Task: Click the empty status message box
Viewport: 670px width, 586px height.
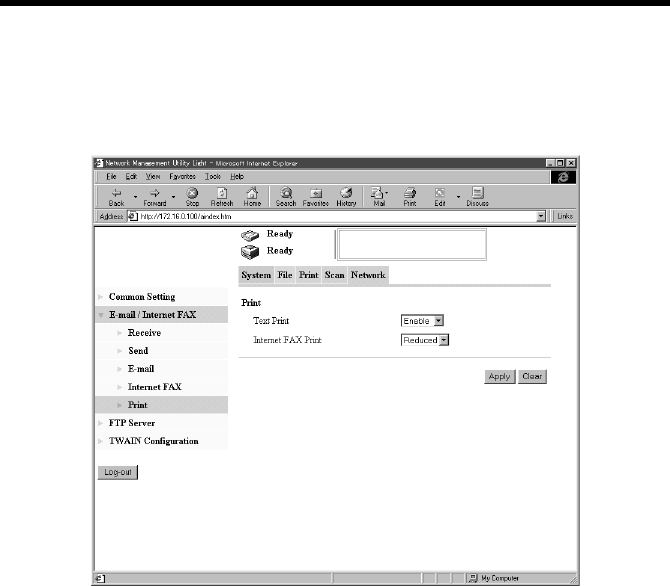Action: click(412, 244)
